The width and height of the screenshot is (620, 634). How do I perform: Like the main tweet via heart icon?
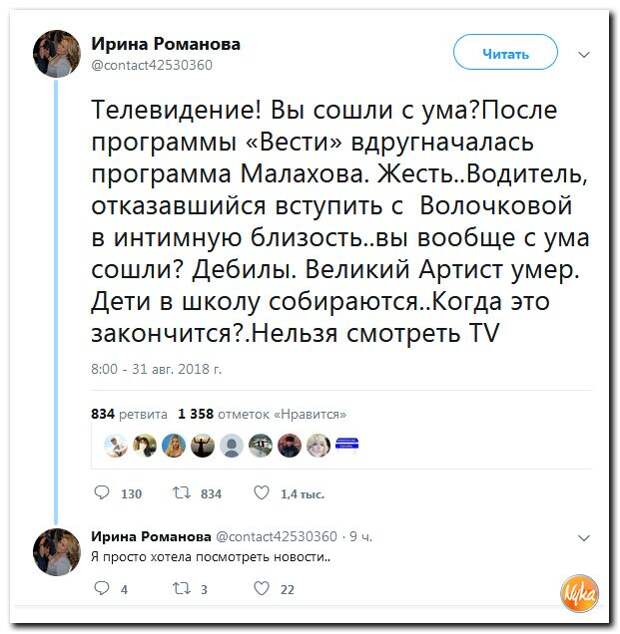coord(261,493)
